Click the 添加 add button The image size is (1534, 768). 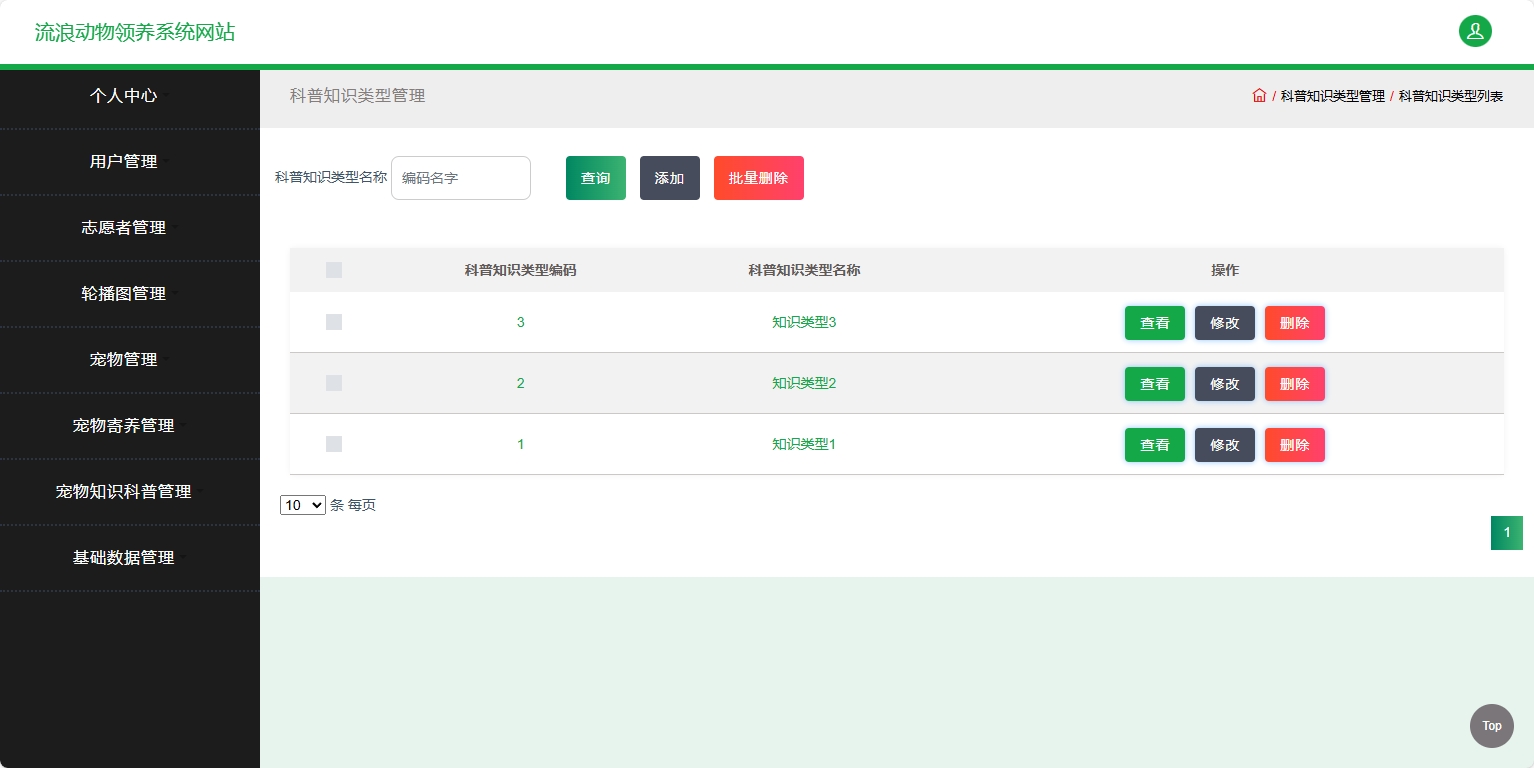click(669, 177)
